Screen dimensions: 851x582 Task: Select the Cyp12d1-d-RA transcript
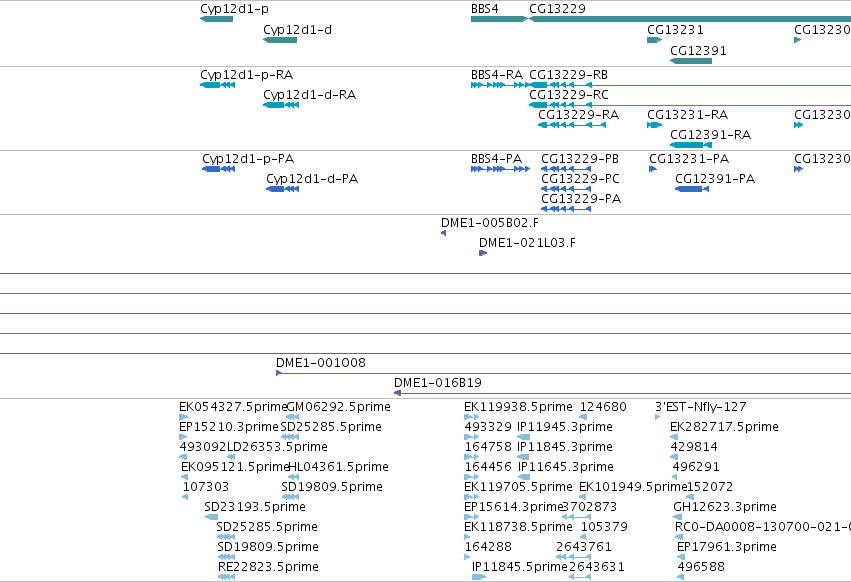(x=281, y=105)
